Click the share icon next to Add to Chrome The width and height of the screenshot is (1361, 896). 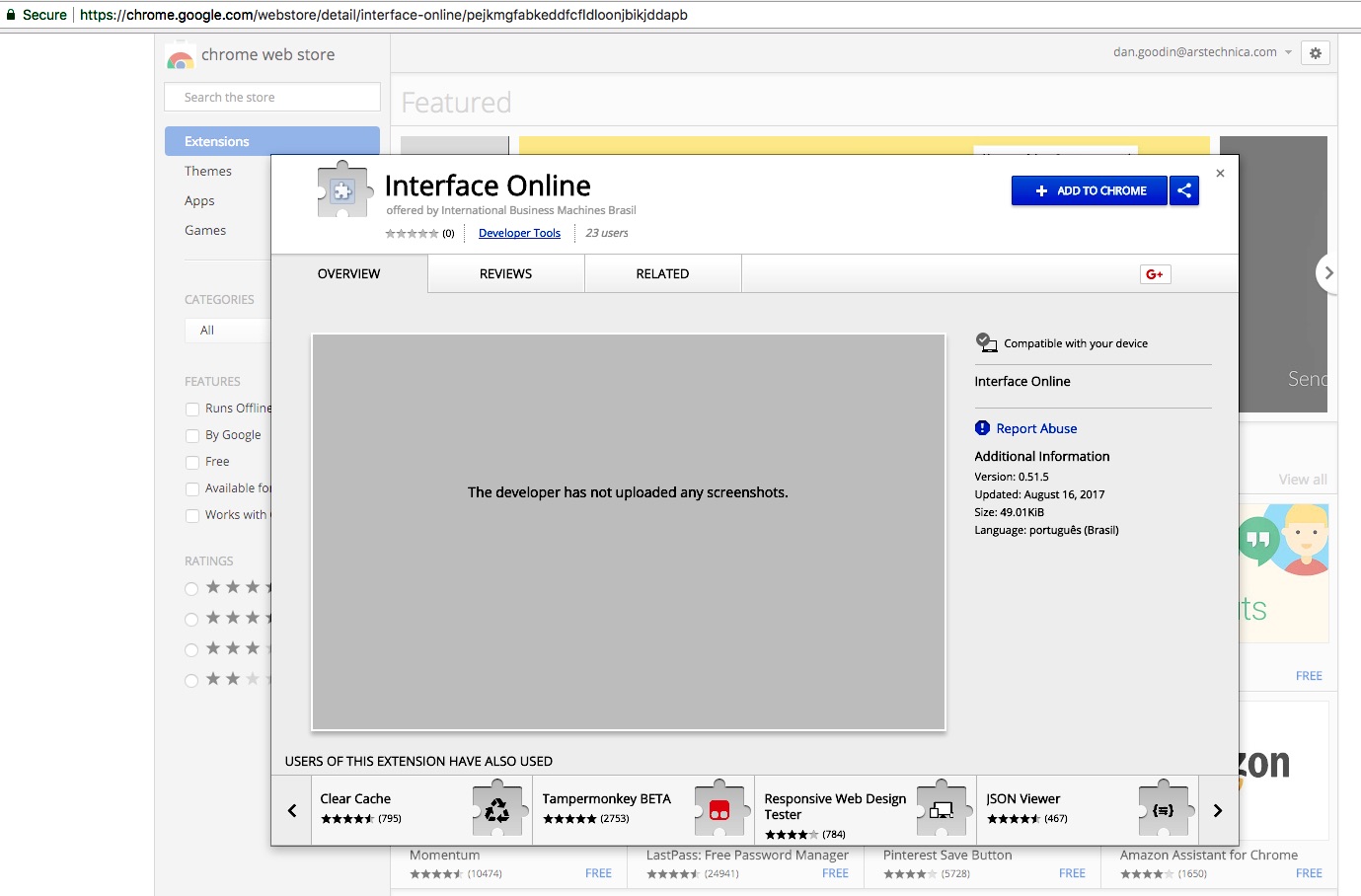click(x=1184, y=190)
